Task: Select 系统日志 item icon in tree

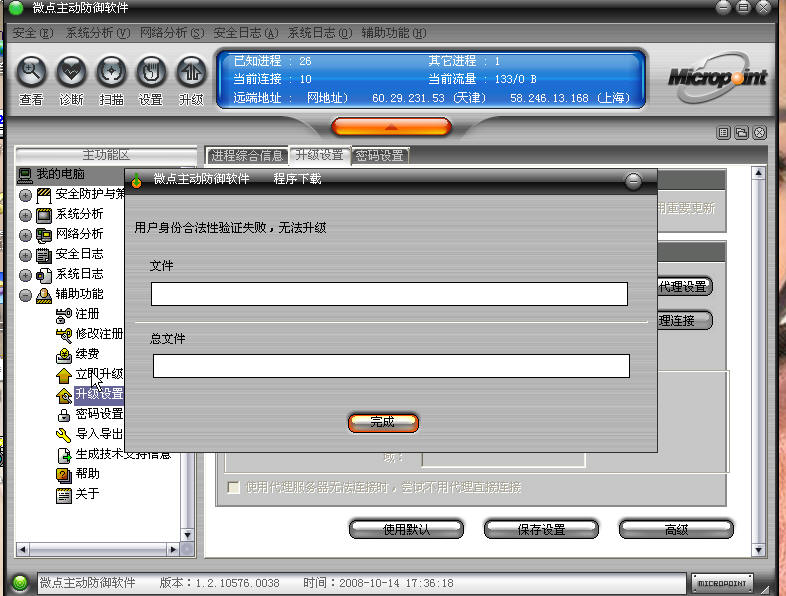Action: pos(44,275)
